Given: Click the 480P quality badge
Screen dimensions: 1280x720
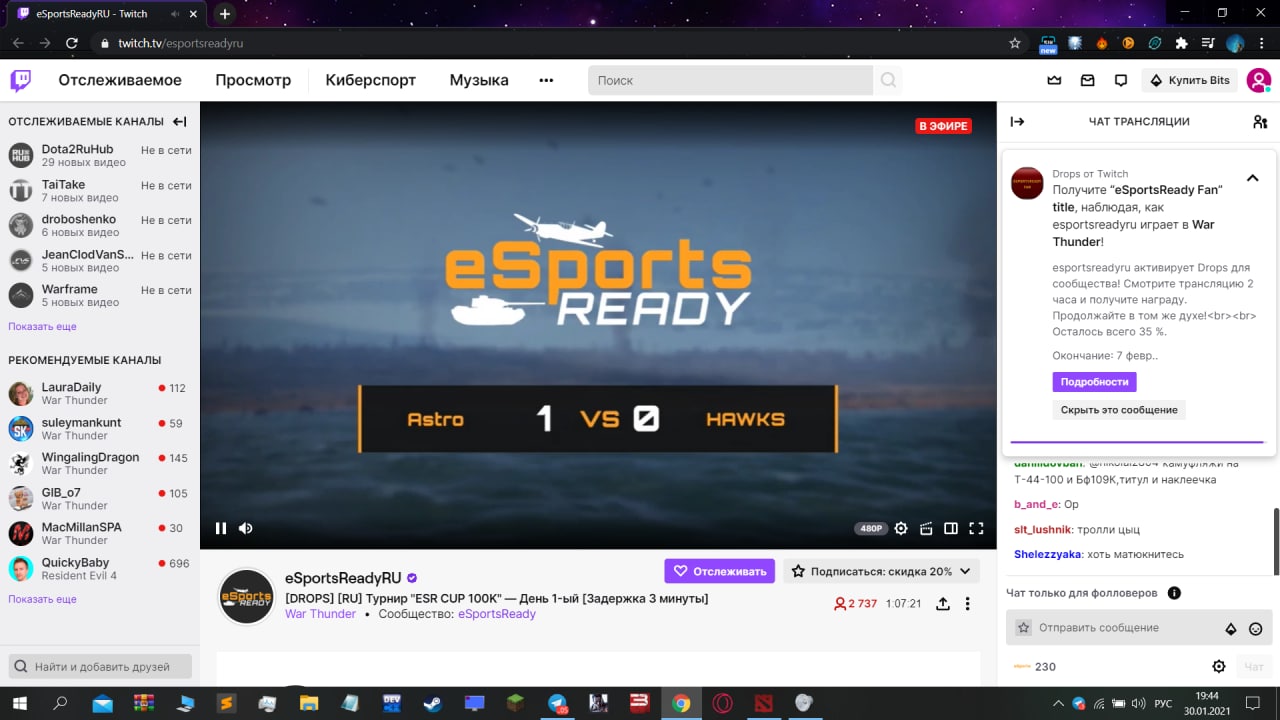Looking at the screenshot, I should [870, 528].
